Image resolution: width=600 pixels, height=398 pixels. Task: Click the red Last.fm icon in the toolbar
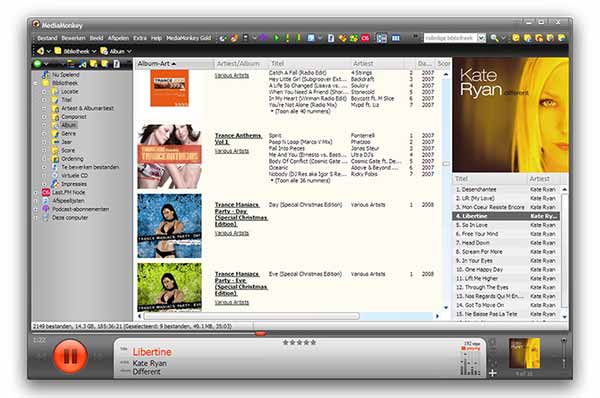coord(365,38)
